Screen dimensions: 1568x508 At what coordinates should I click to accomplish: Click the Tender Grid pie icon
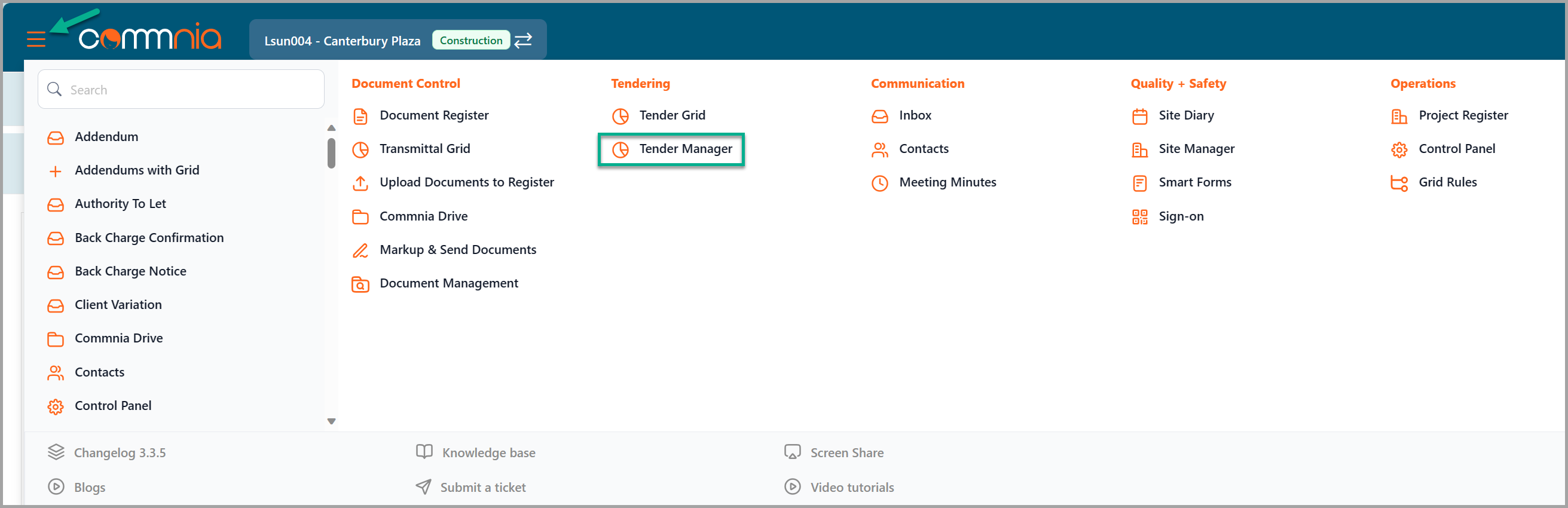pyautogui.click(x=621, y=116)
